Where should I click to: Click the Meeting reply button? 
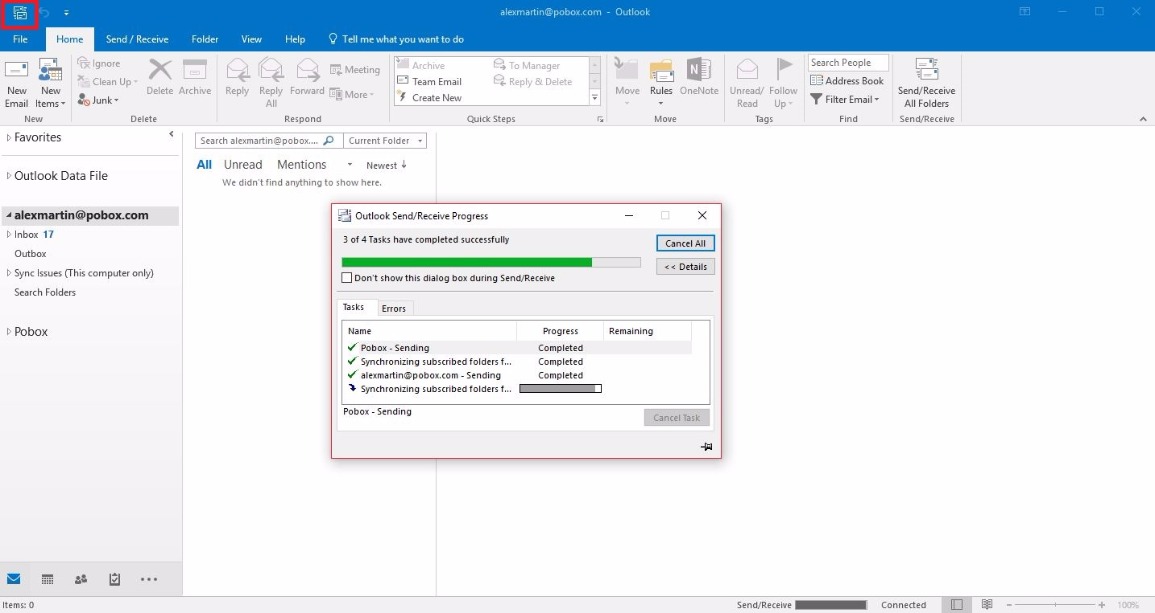355,70
